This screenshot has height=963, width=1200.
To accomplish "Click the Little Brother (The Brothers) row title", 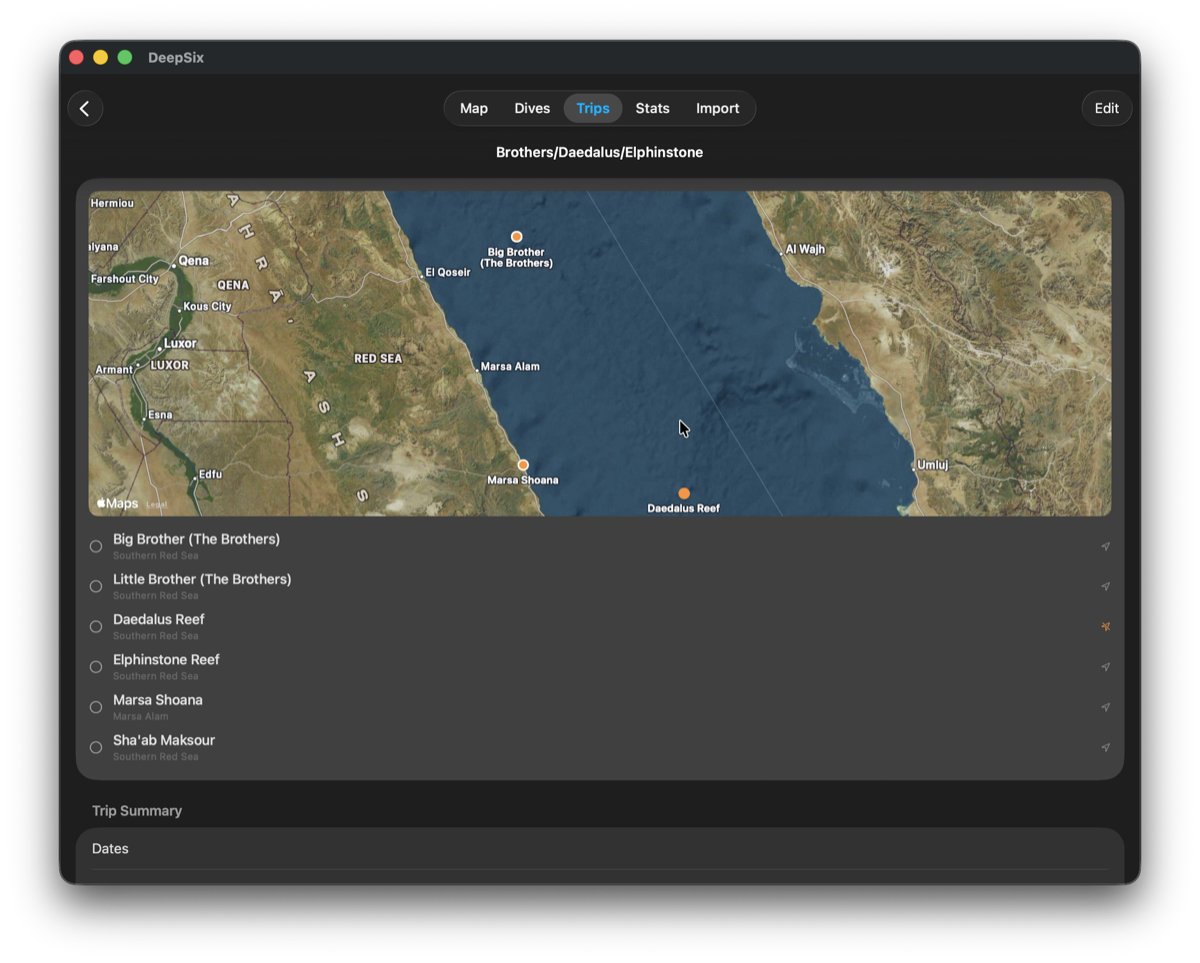I will 202,579.
